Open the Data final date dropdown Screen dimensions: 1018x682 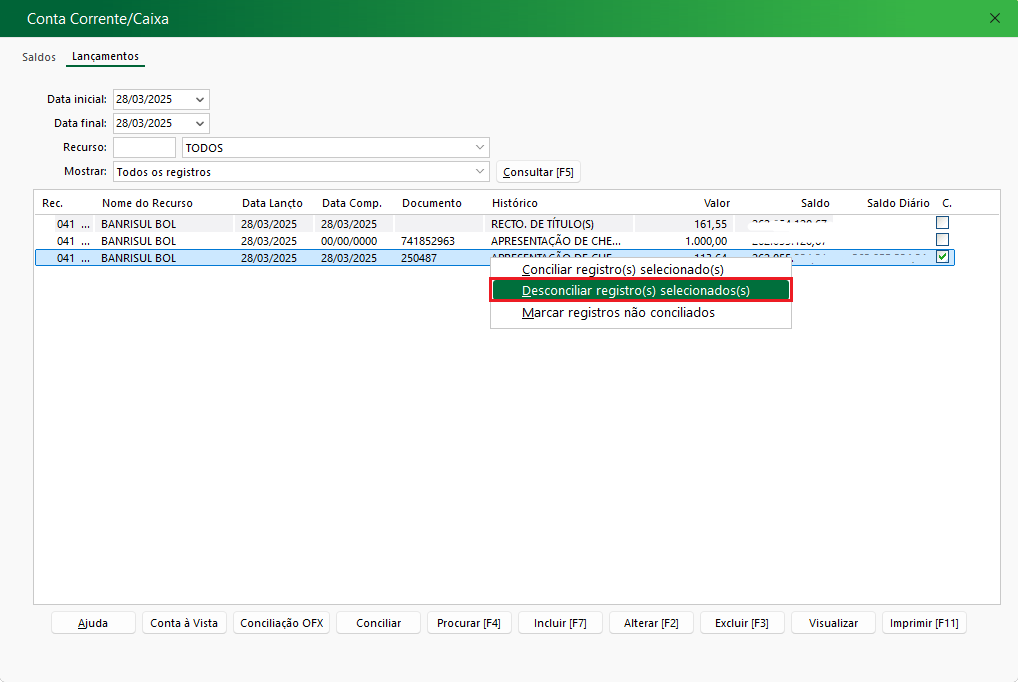click(x=200, y=123)
